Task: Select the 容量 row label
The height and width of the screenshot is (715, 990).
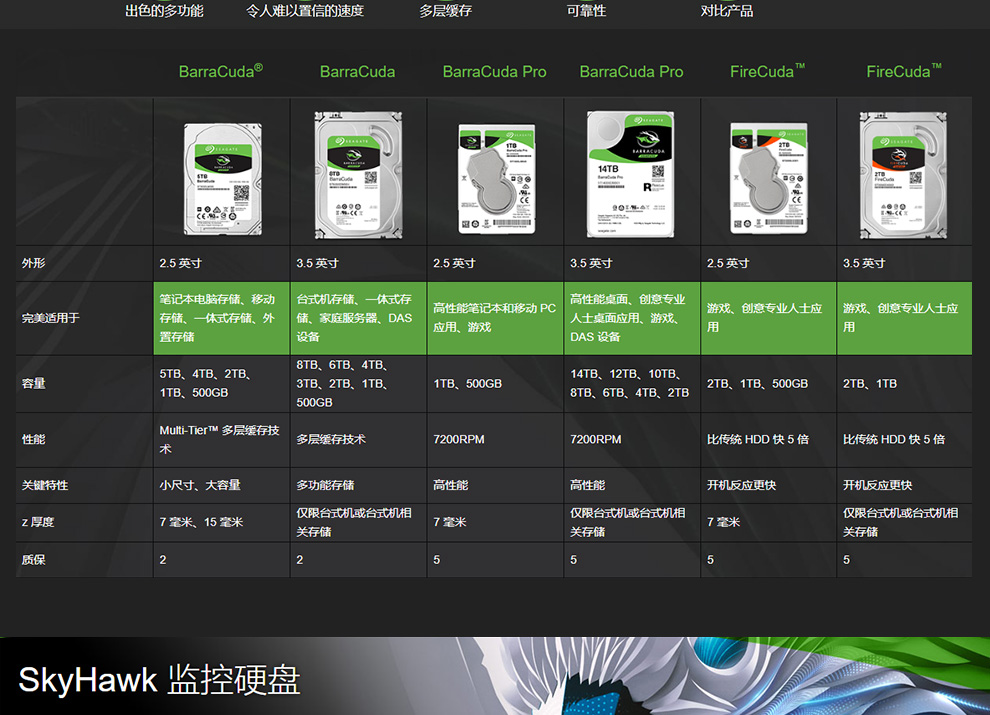Action: (x=33, y=383)
